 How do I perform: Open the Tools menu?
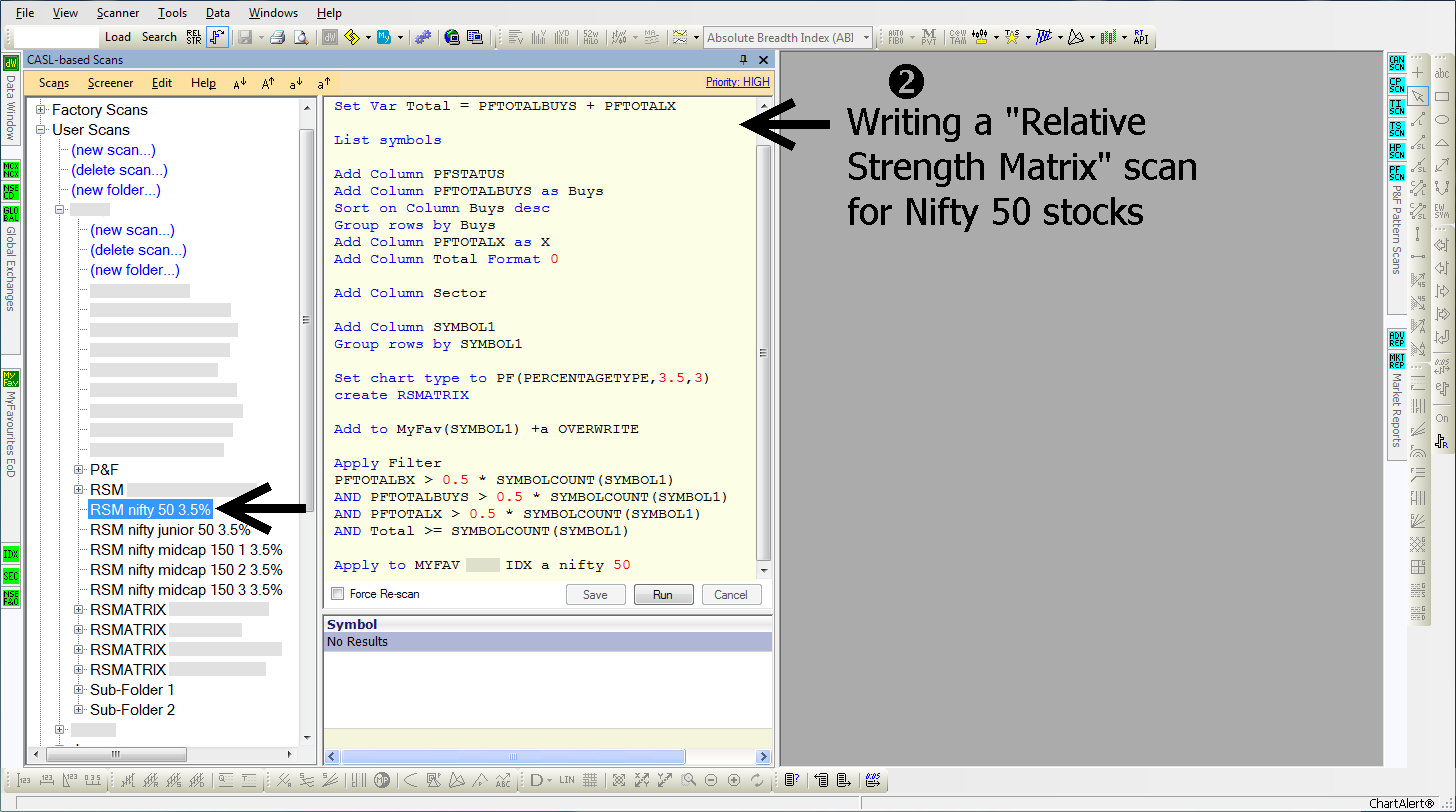[x=172, y=13]
